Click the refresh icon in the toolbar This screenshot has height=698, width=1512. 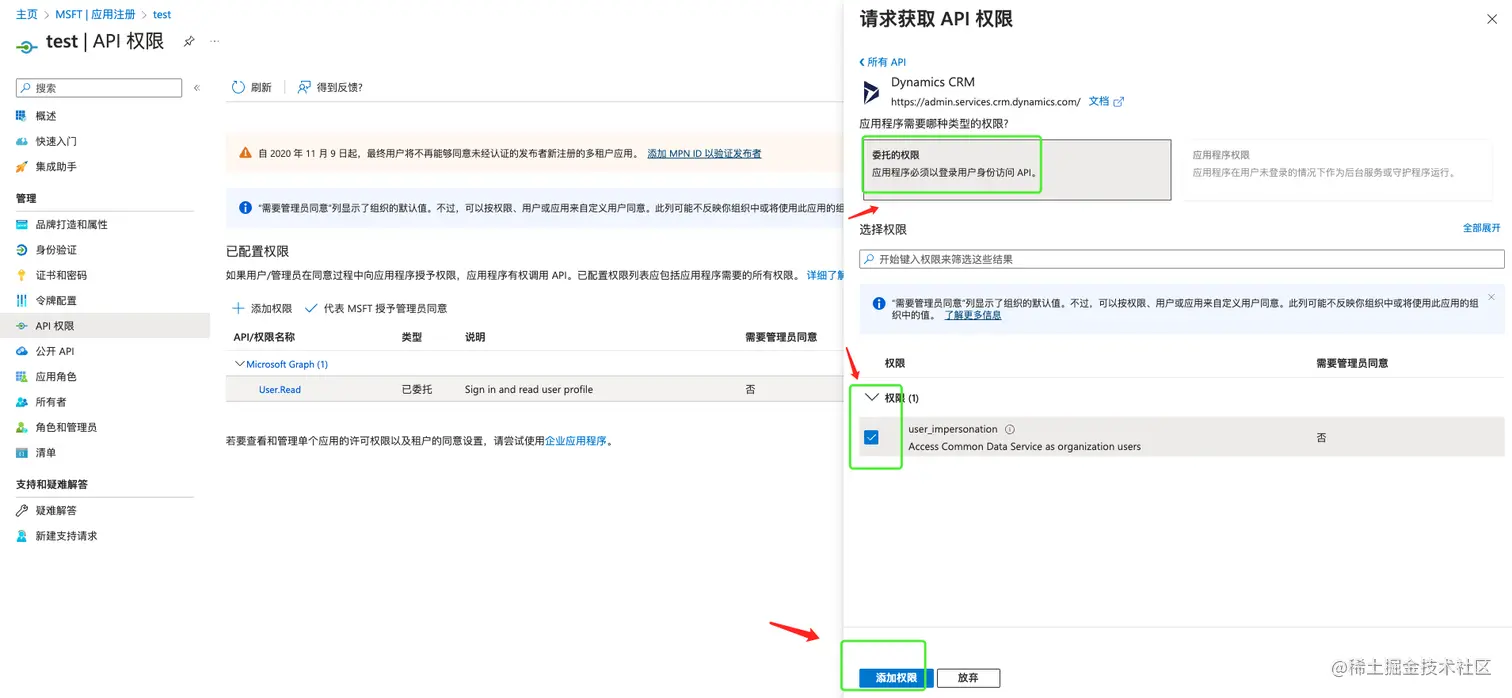pyautogui.click(x=238, y=88)
